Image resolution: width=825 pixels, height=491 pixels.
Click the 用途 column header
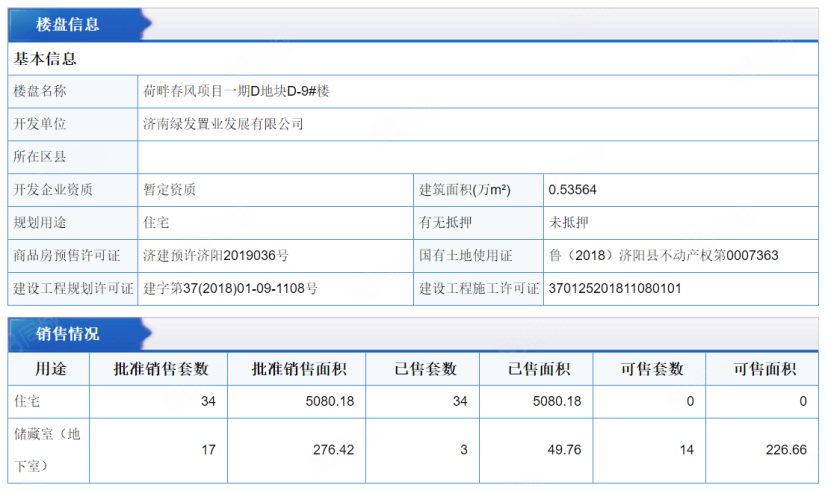click(x=51, y=369)
